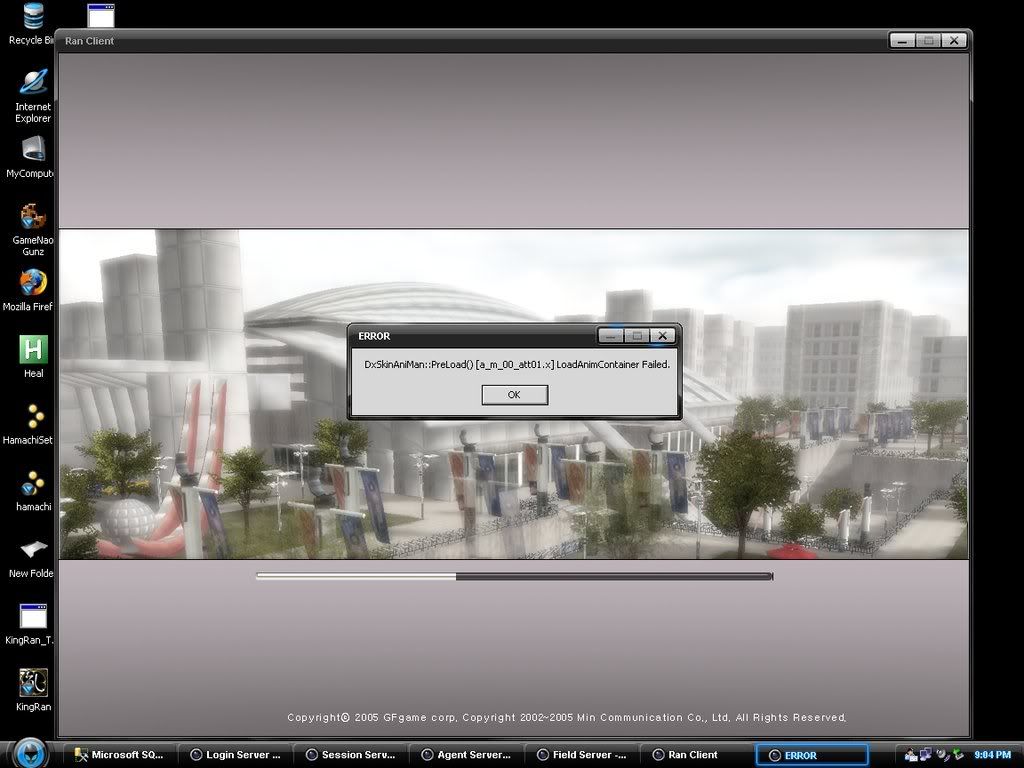The height and width of the screenshot is (768, 1024).
Task: Open the KingRan_T desktop shortcut
Action: click(33, 617)
